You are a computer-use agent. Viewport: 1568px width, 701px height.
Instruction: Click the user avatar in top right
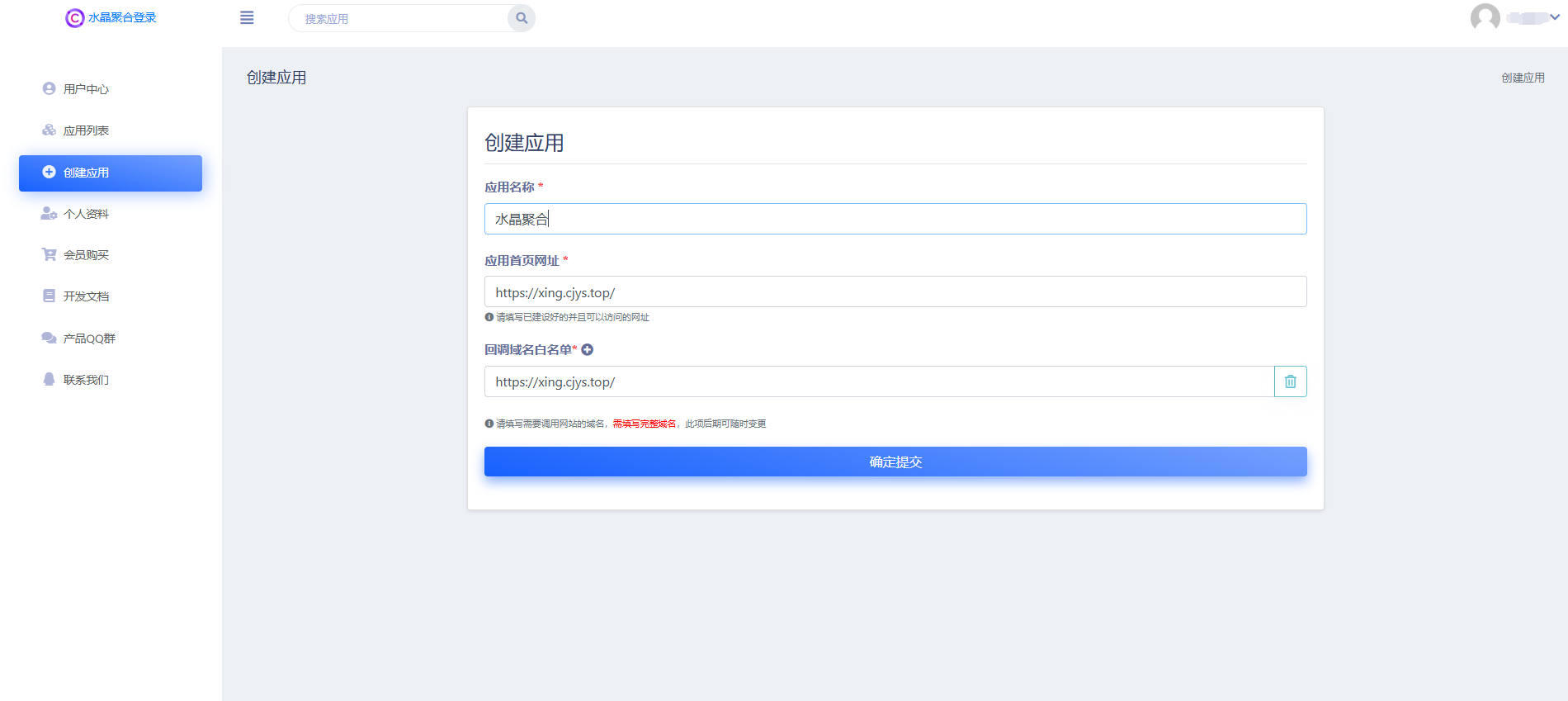[1485, 17]
